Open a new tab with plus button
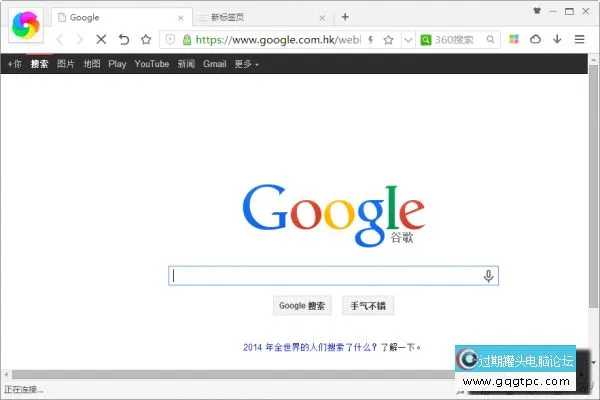The image size is (600, 400). point(345,17)
